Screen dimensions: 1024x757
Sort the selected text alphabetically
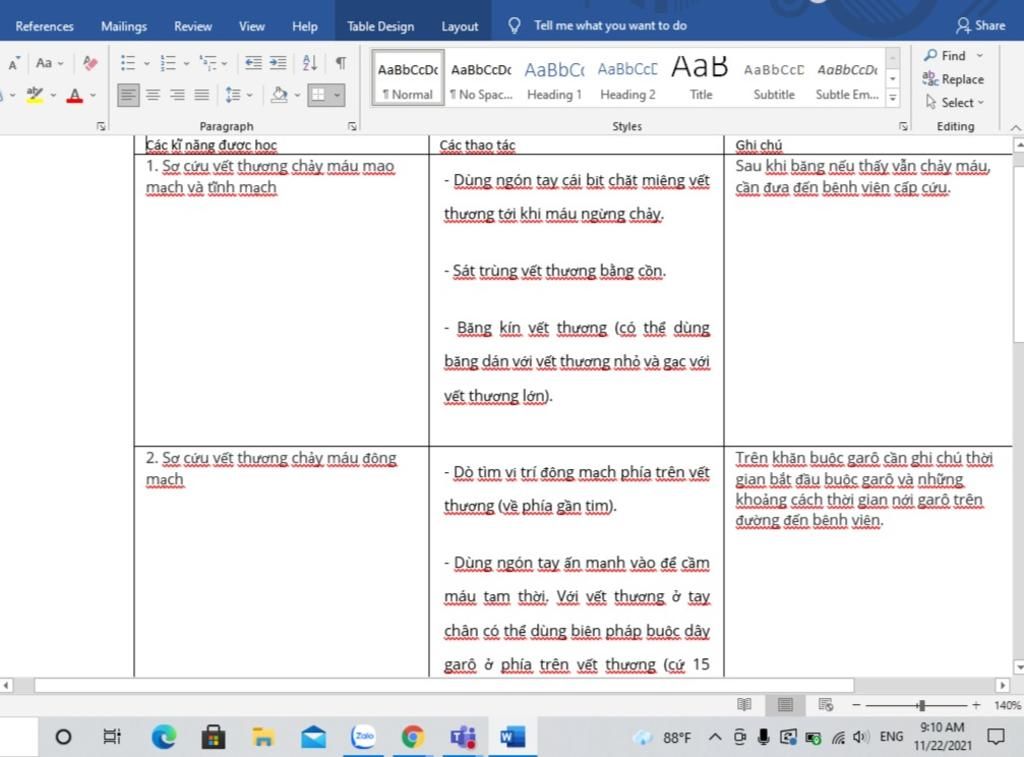[x=309, y=63]
